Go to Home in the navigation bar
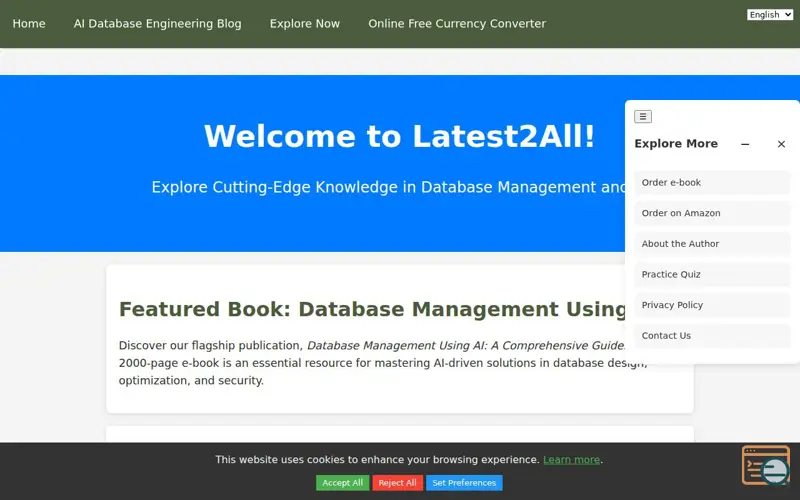The height and width of the screenshot is (500, 800). [29, 23]
